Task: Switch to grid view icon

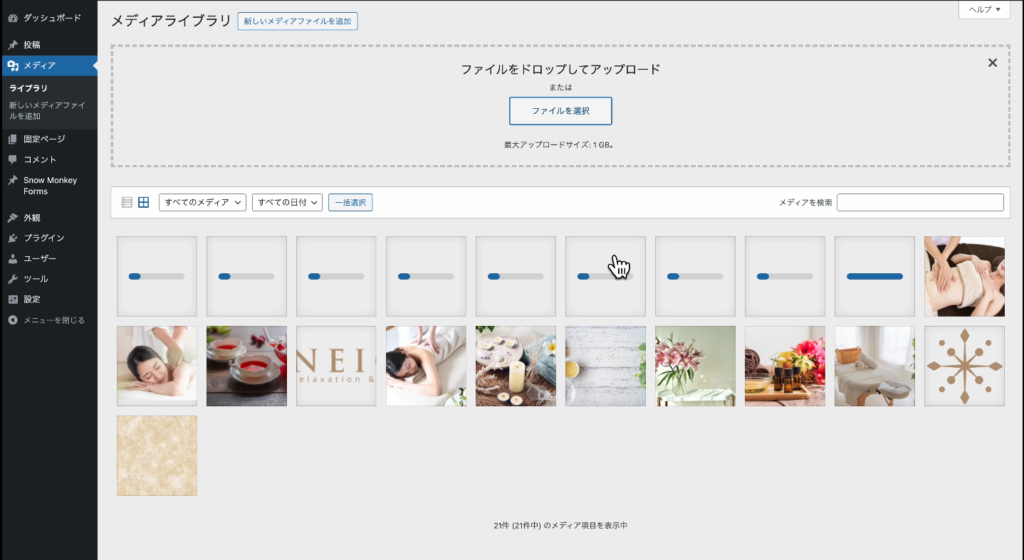Action: [144, 202]
